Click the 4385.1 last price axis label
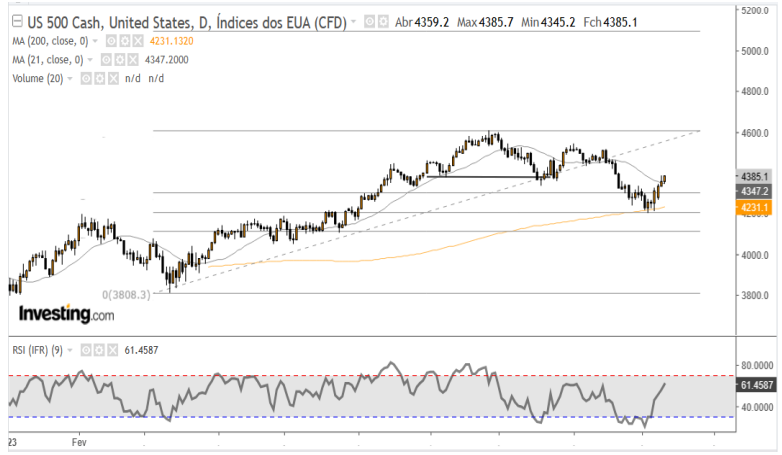Viewport: 782px width, 455px height. [754, 177]
